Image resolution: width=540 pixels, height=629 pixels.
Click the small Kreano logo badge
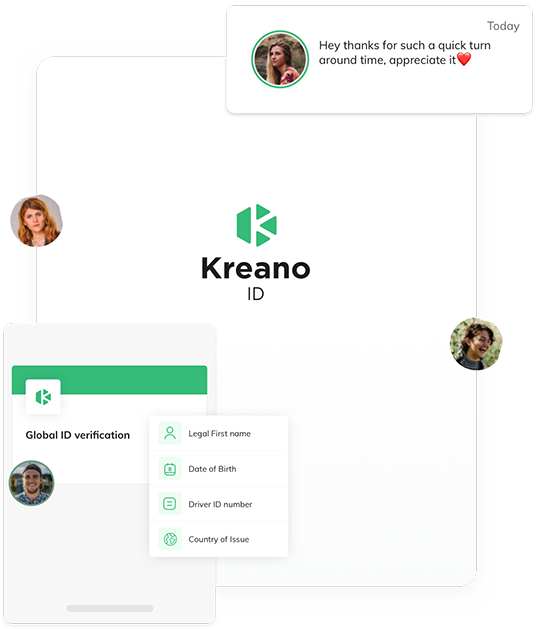click(x=43, y=397)
